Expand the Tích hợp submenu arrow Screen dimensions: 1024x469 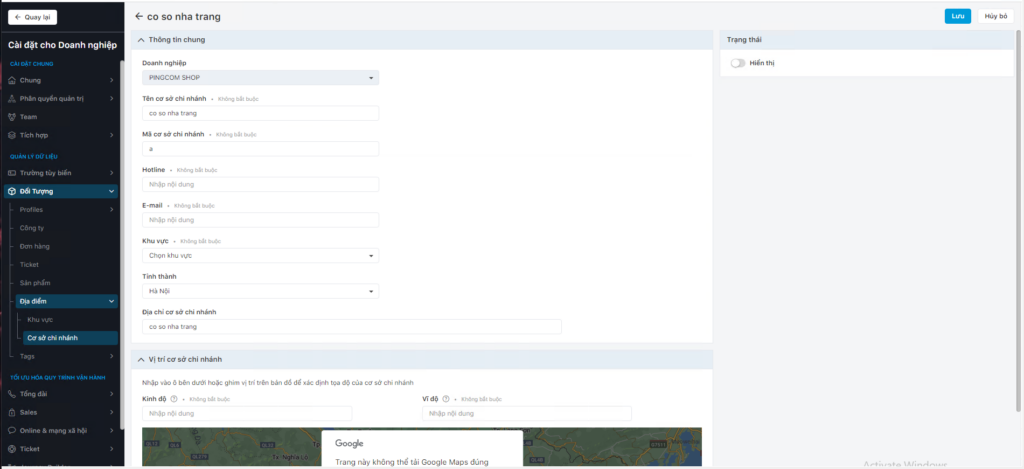pyautogui.click(x=112, y=135)
